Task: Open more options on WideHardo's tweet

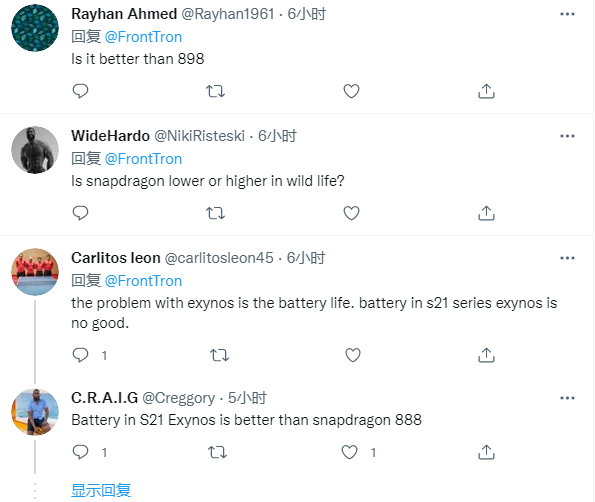Action: (567, 136)
